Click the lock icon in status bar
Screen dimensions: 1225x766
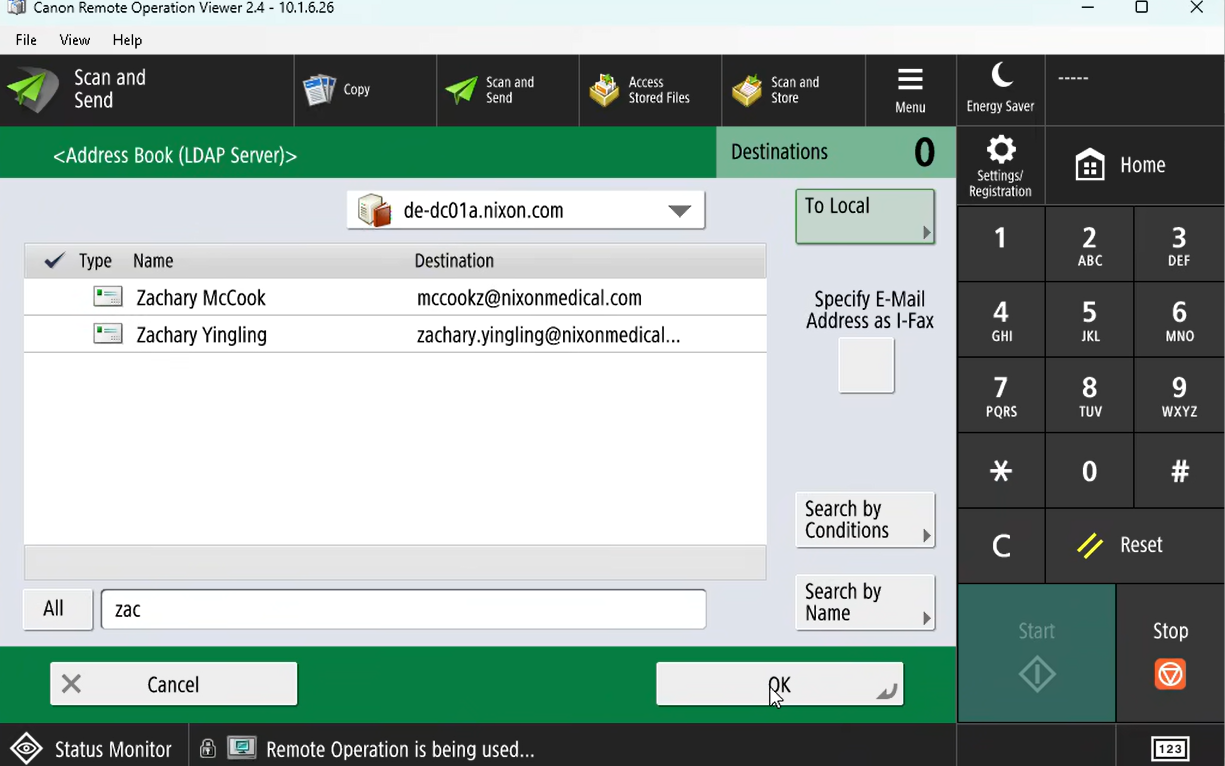[x=207, y=749]
